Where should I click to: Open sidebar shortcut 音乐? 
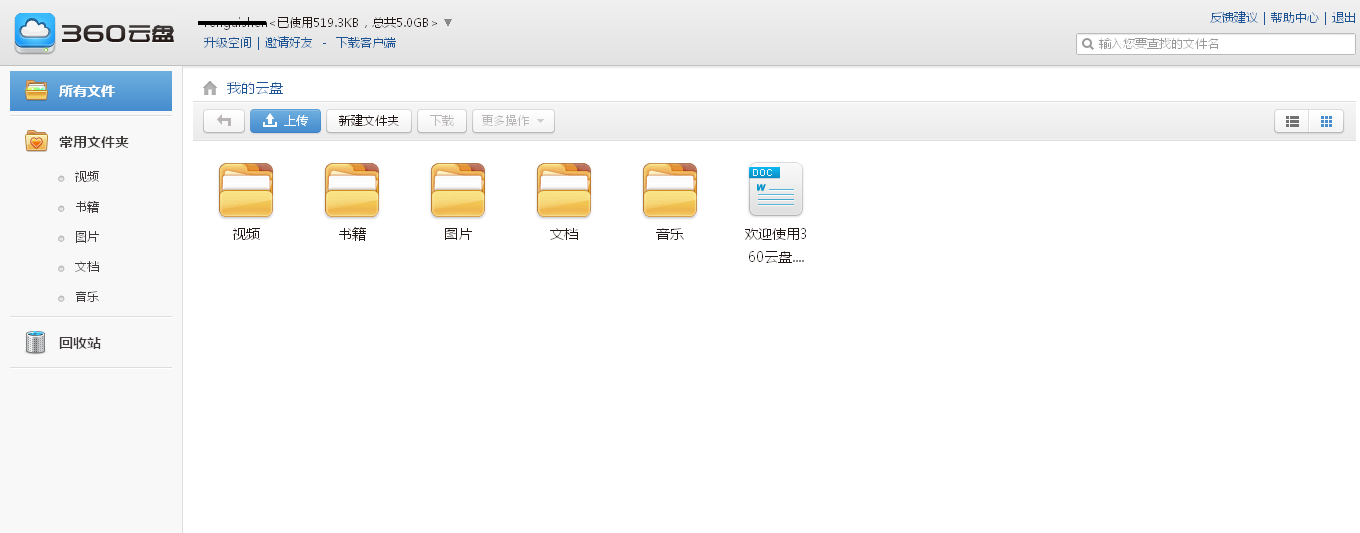click(x=87, y=297)
